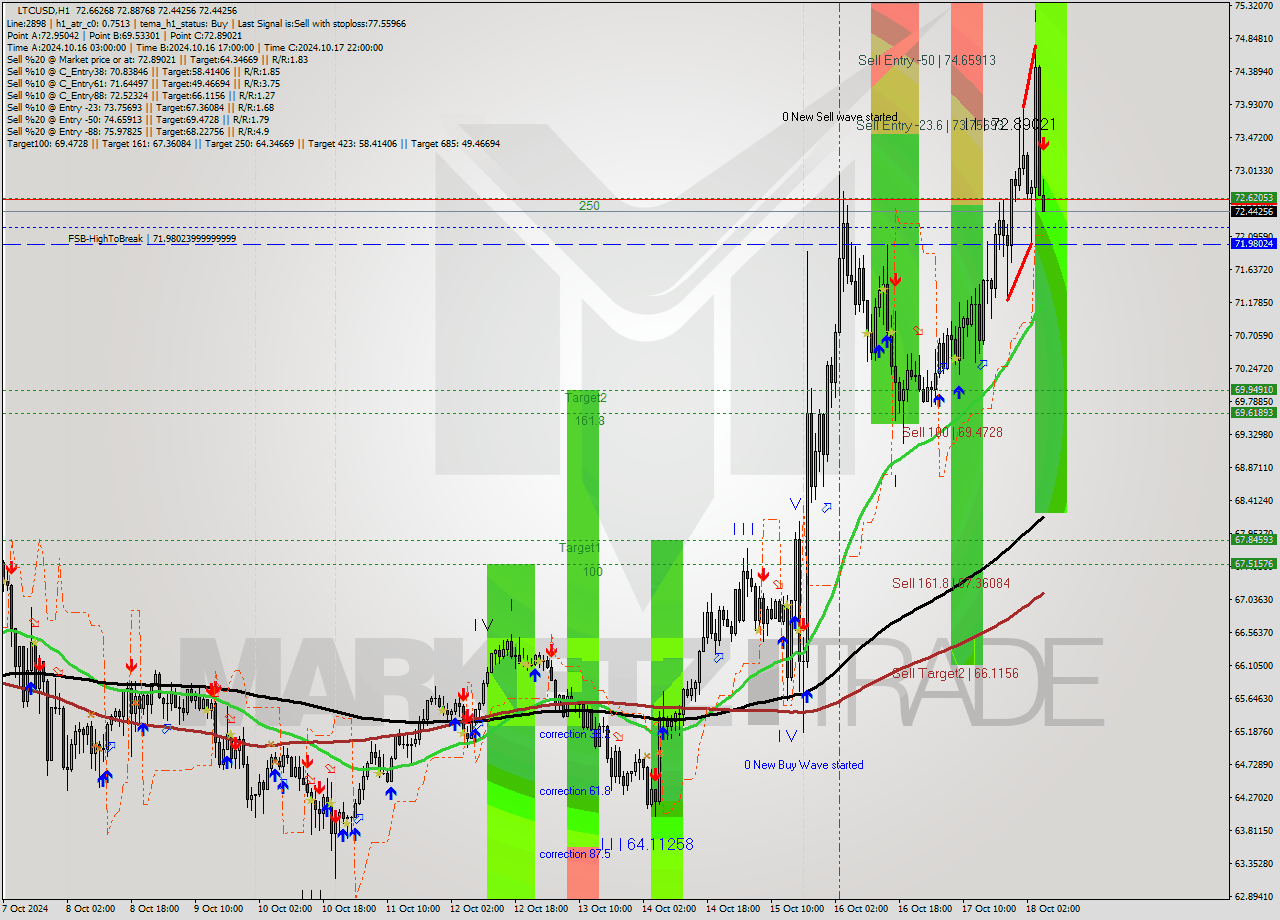Select the 67.84593 green price tag
1280x920 pixels.
(x=1254, y=539)
